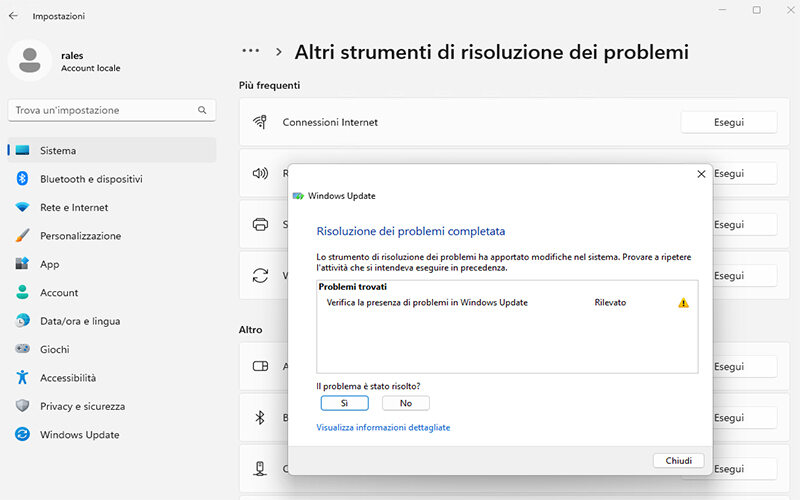Click the webcam troubleshooter row icon
800x500 pixels.
click(260, 468)
